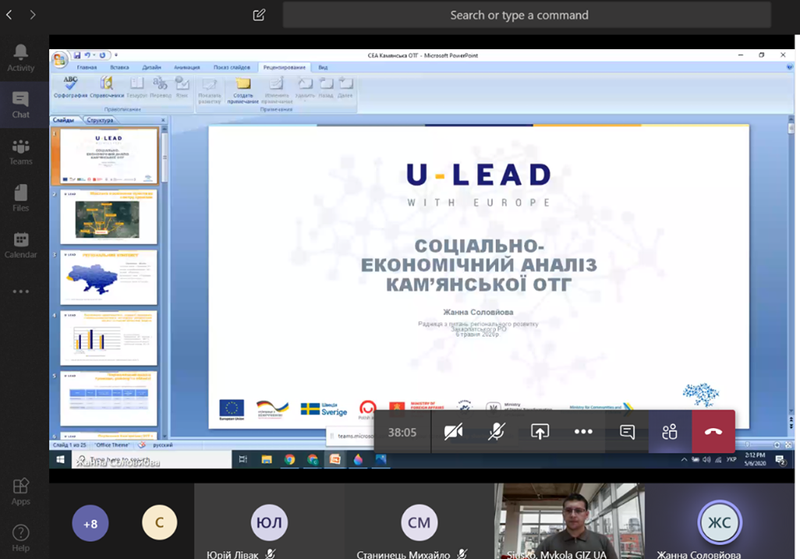Select slide 2 map thumbnail
The height and width of the screenshot is (559, 800).
click(109, 217)
